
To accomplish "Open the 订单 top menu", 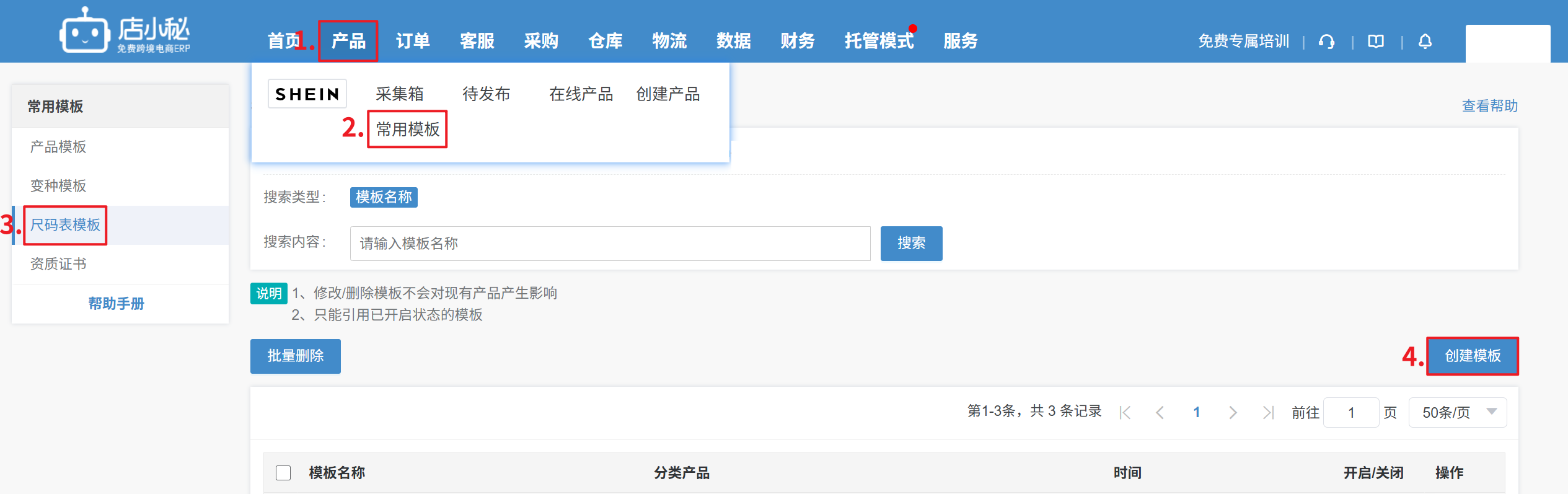I will (x=413, y=41).
